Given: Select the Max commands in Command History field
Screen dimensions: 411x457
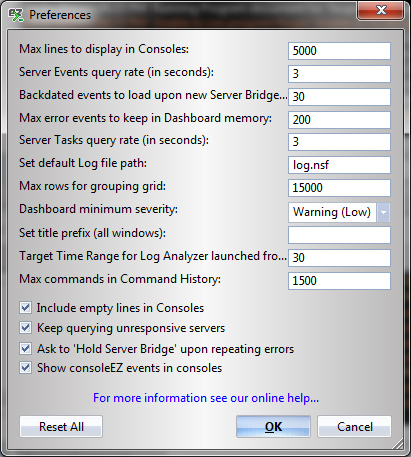Looking at the screenshot, I should point(339,281).
